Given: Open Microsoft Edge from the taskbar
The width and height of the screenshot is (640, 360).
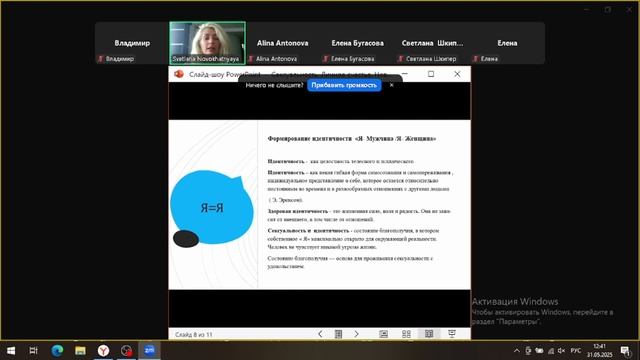Looking at the screenshot, I should click(x=57, y=350).
